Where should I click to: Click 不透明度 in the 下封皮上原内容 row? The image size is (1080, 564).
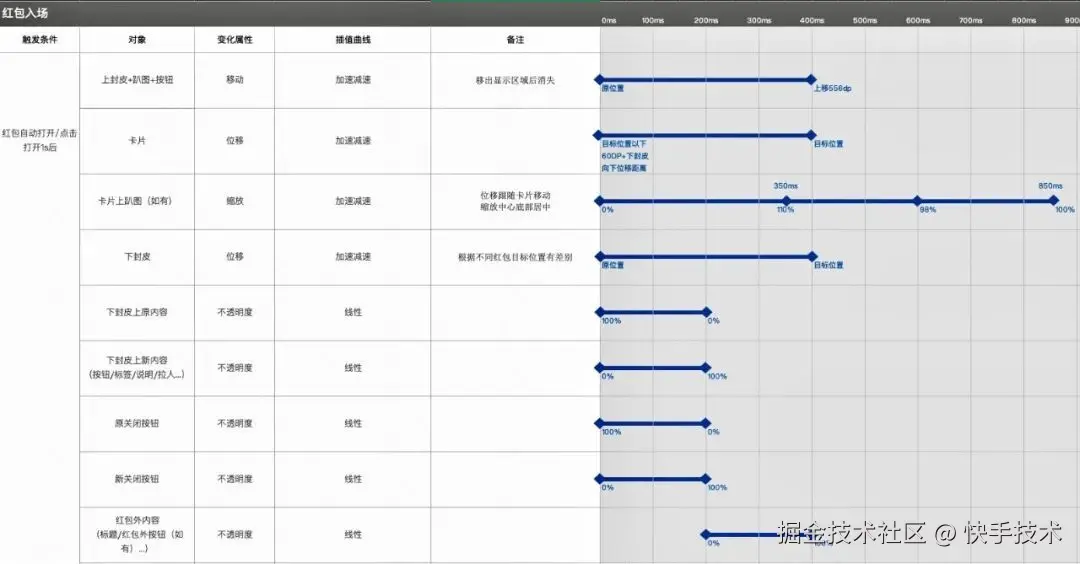[x=235, y=313]
